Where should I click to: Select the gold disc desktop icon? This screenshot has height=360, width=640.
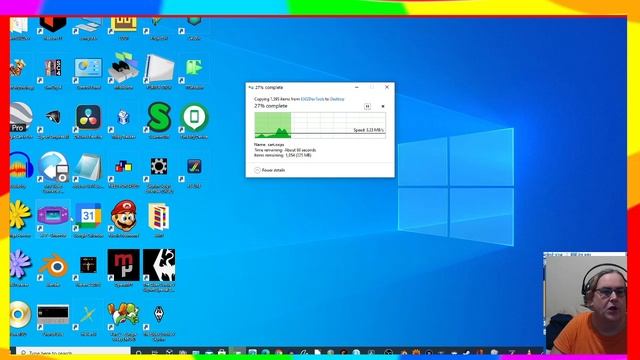click(x=19, y=314)
